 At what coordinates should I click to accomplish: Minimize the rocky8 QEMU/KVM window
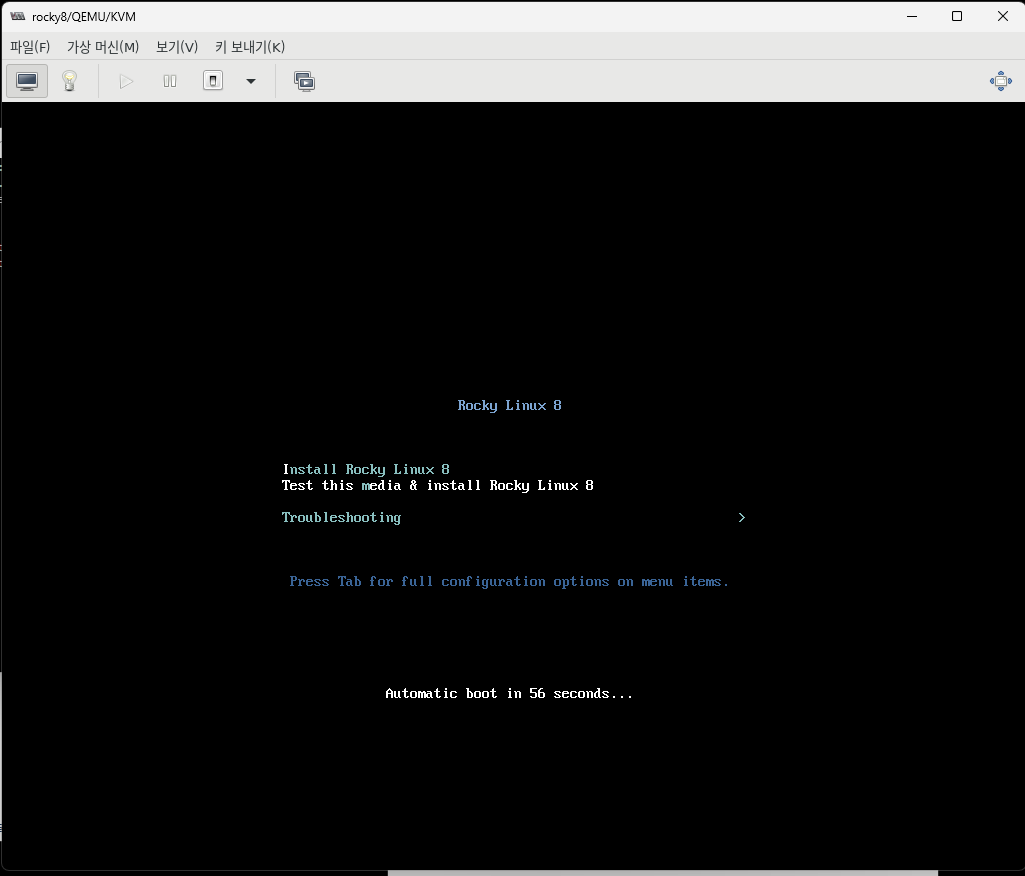(912, 16)
